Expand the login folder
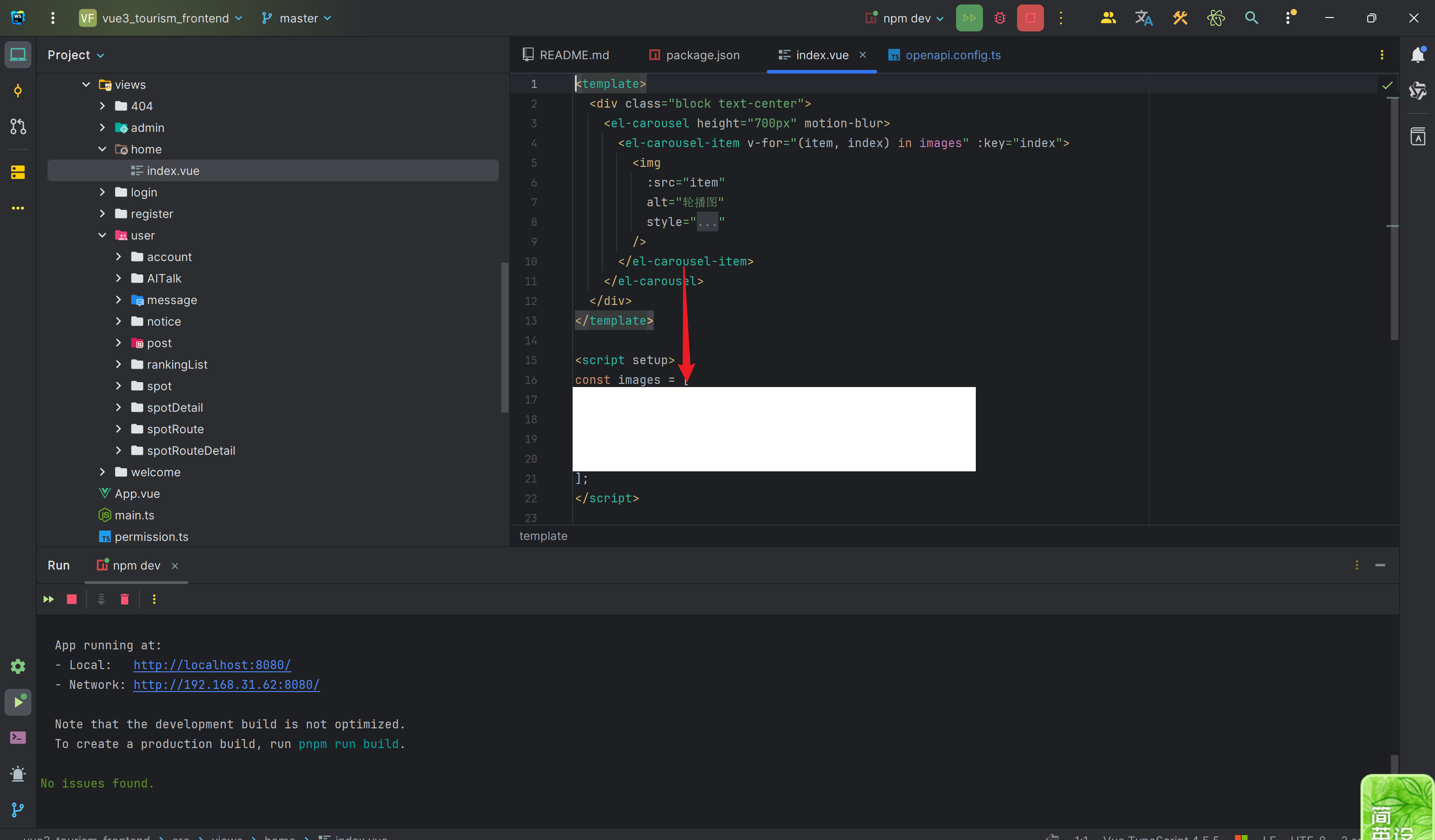The image size is (1435, 840). tap(103, 192)
